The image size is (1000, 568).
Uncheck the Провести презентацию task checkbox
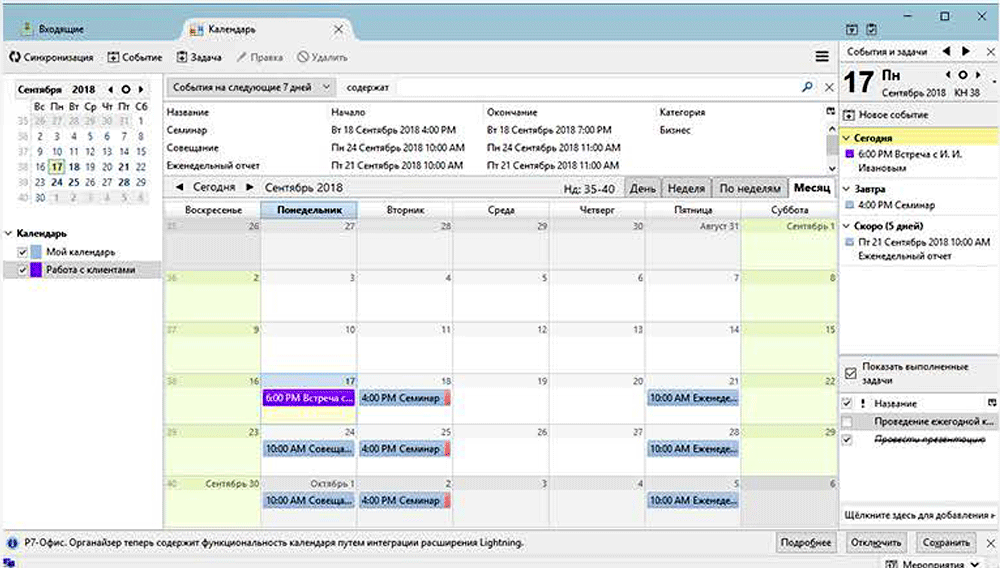pos(847,440)
